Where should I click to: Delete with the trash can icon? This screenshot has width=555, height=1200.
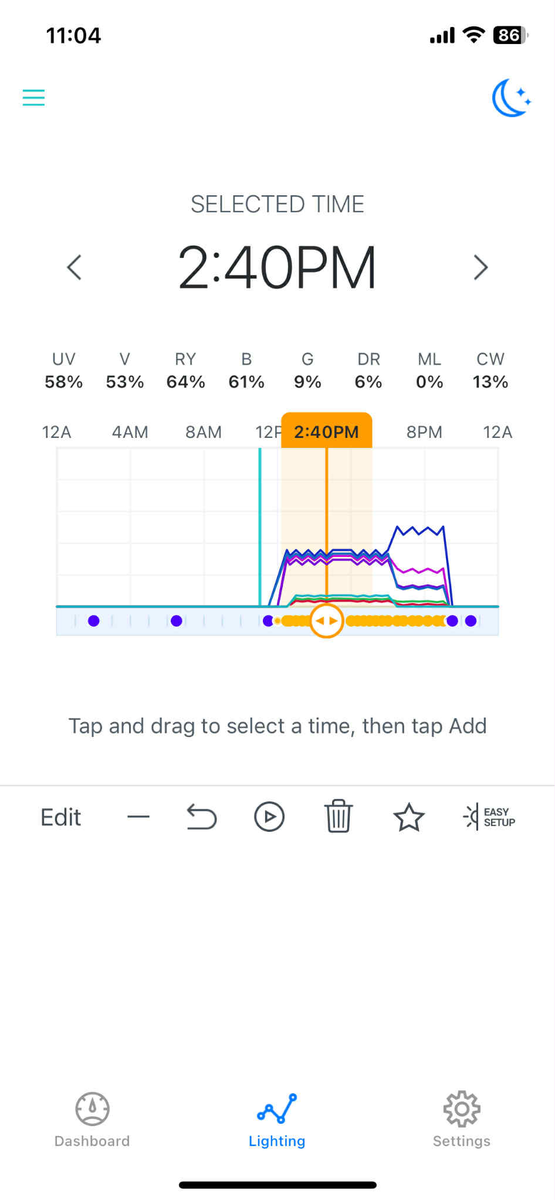(339, 818)
